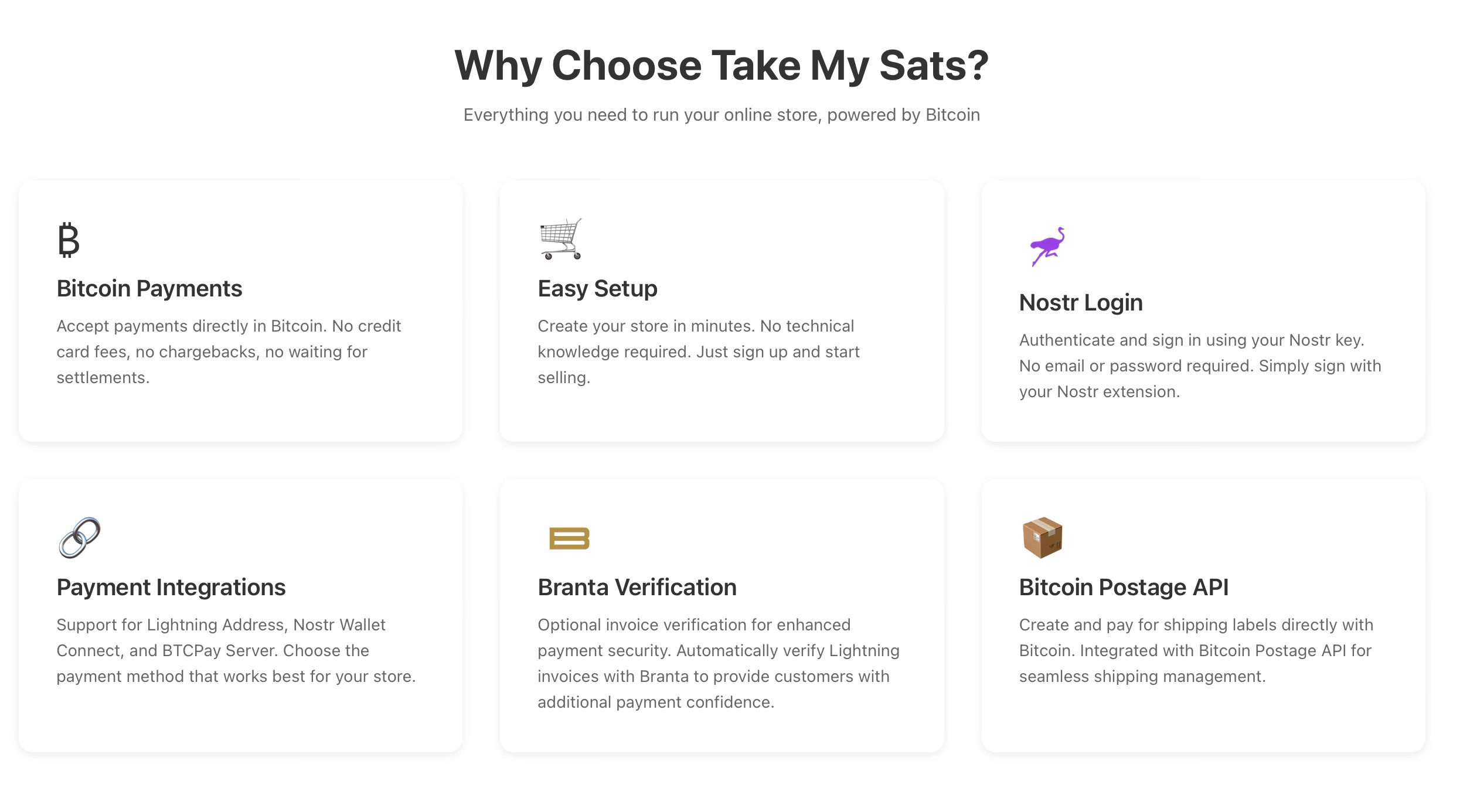Click the chain link icon
Screen dimensions: 1470x812
79,538
